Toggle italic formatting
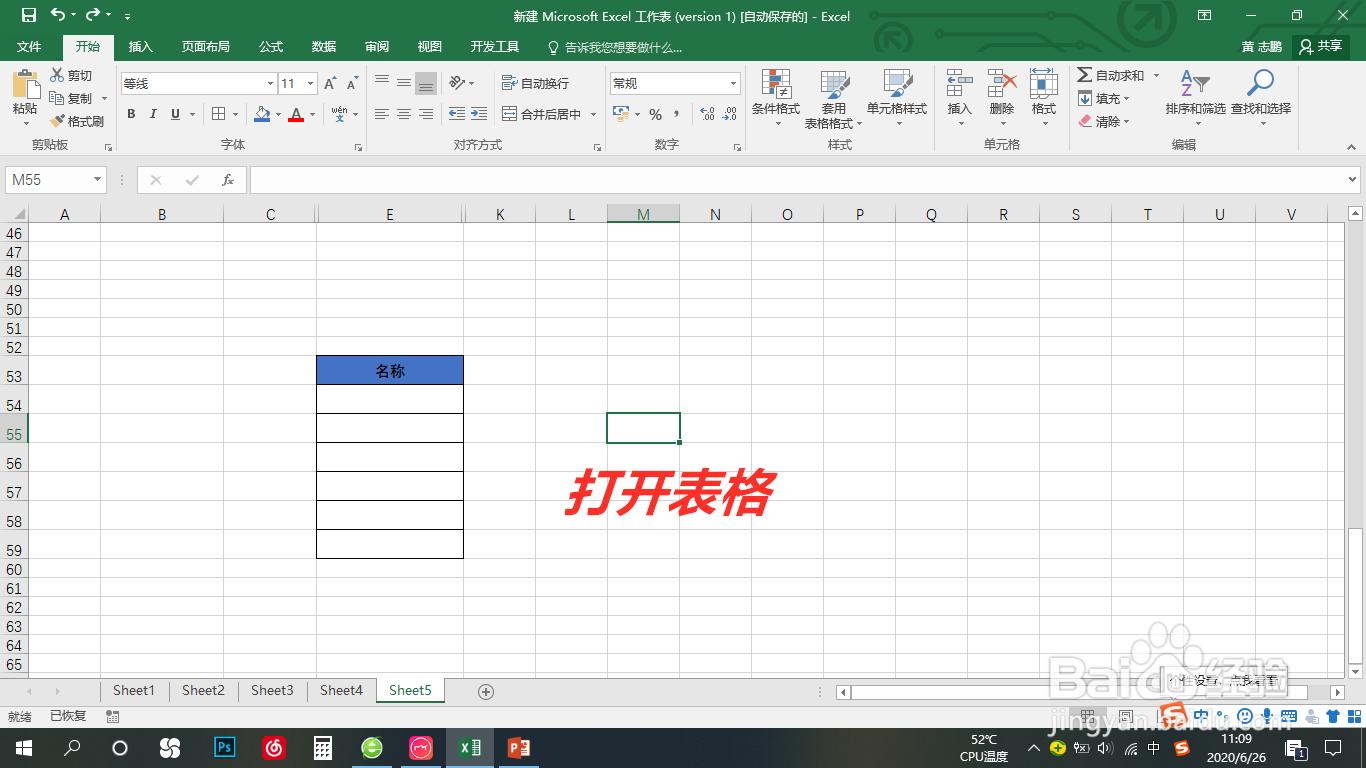Image resolution: width=1366 pixels, height=768 pixels. (x=151, y=114)
